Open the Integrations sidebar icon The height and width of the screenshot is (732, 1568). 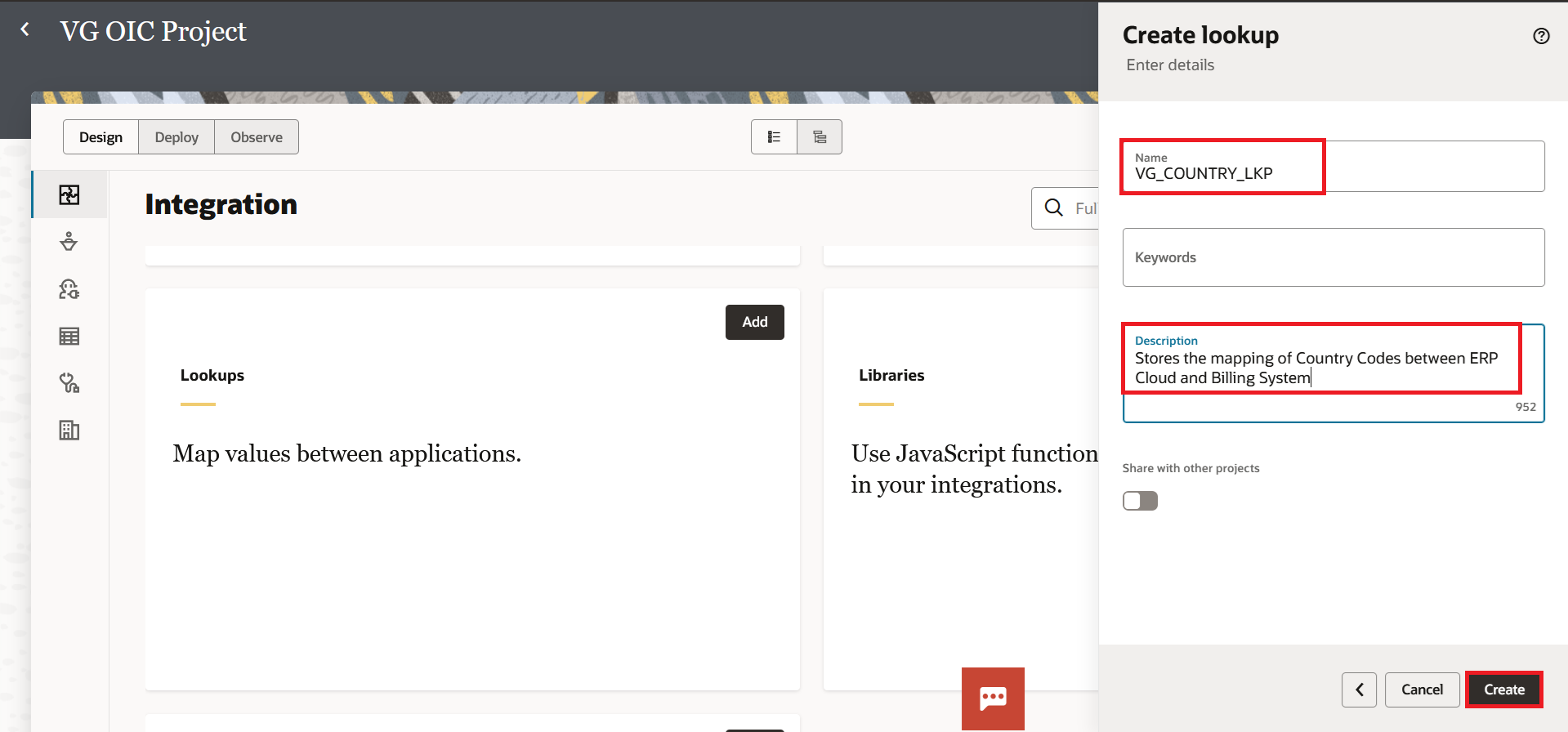click(69, 194)
